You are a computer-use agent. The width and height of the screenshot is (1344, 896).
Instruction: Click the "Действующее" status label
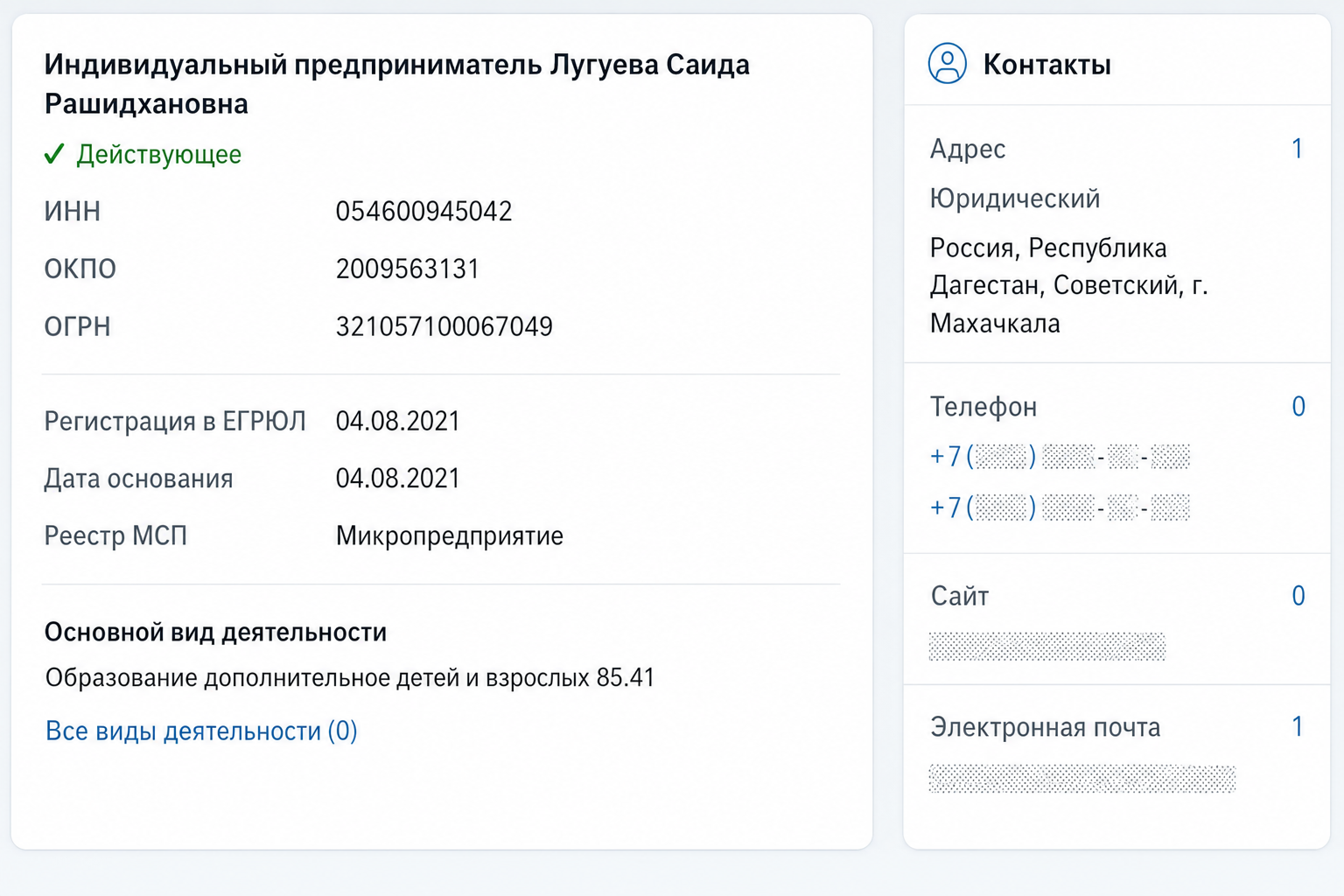click(x=159, y=154)
